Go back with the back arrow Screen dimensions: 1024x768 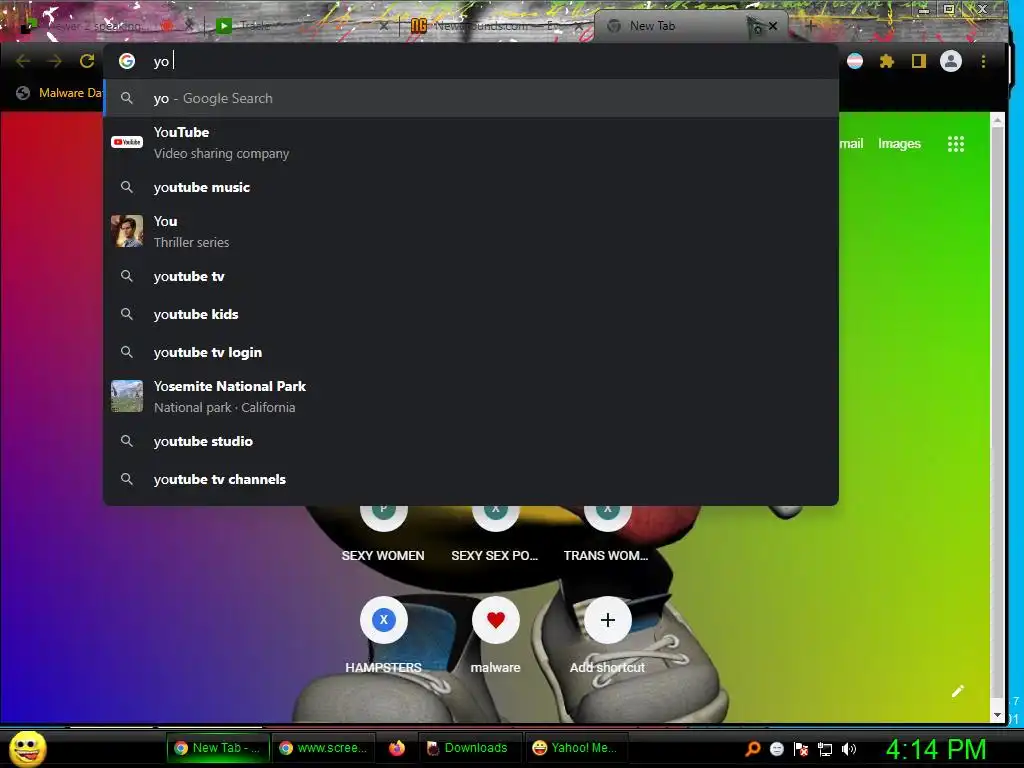23,61
